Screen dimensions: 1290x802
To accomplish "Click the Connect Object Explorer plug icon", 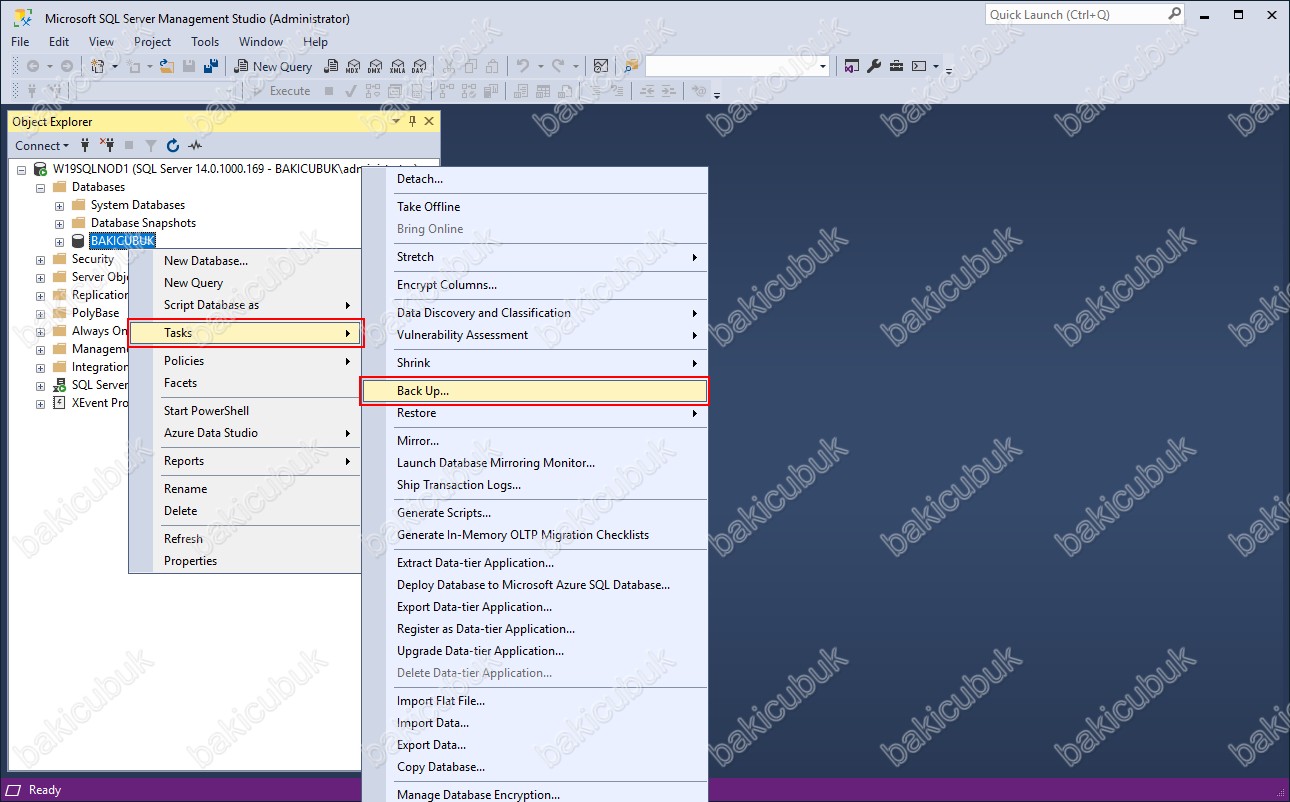I will pyautogui.click(x=85, y=145).
